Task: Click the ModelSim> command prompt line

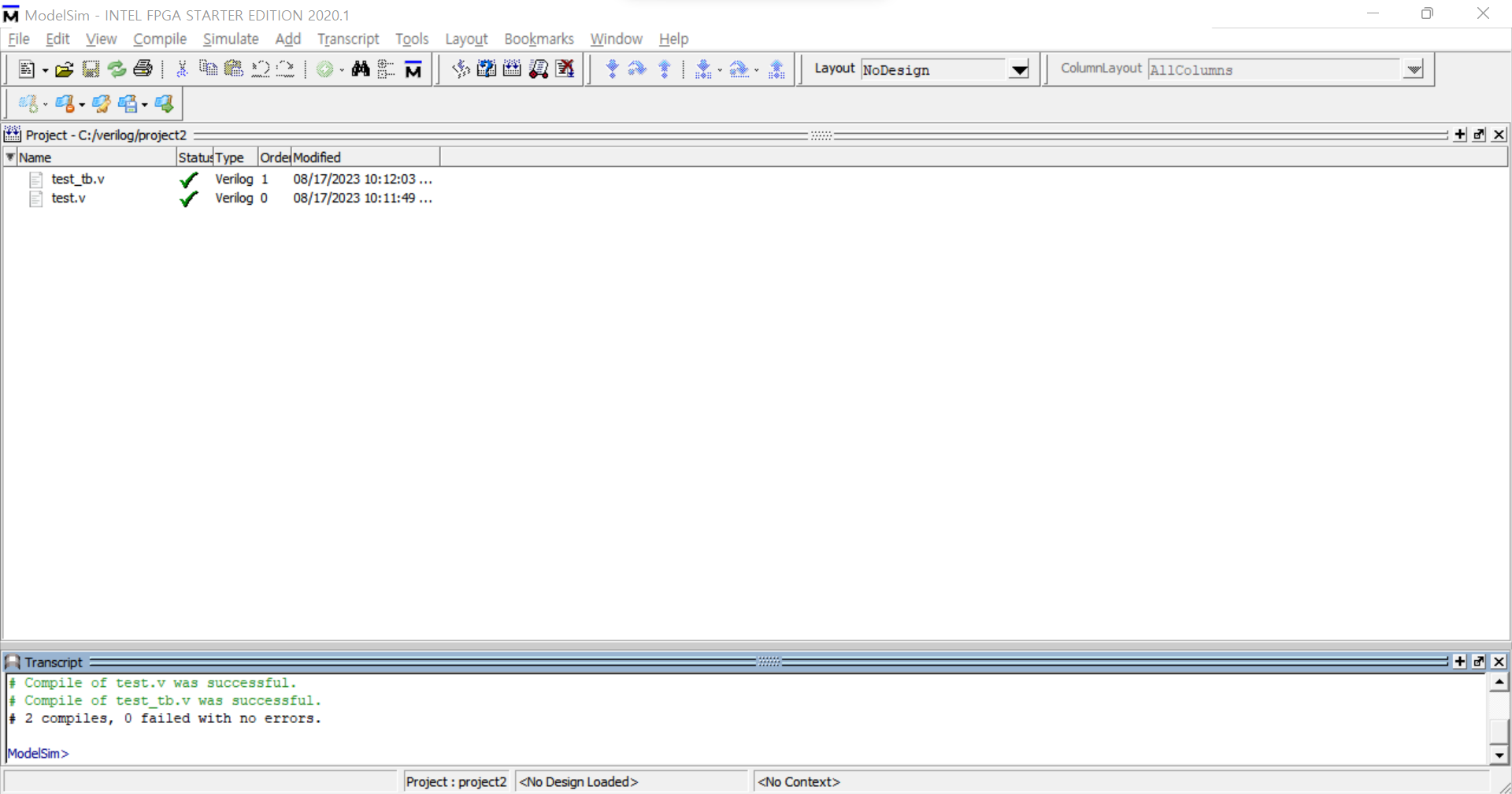Action: tap(38, 753)
